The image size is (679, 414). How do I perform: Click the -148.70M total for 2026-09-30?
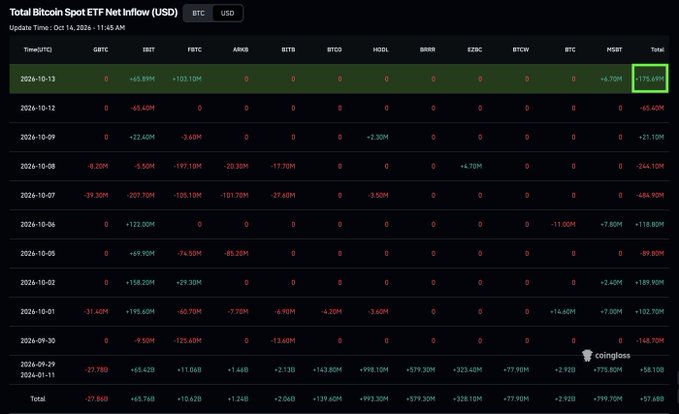tap(650, 340)
